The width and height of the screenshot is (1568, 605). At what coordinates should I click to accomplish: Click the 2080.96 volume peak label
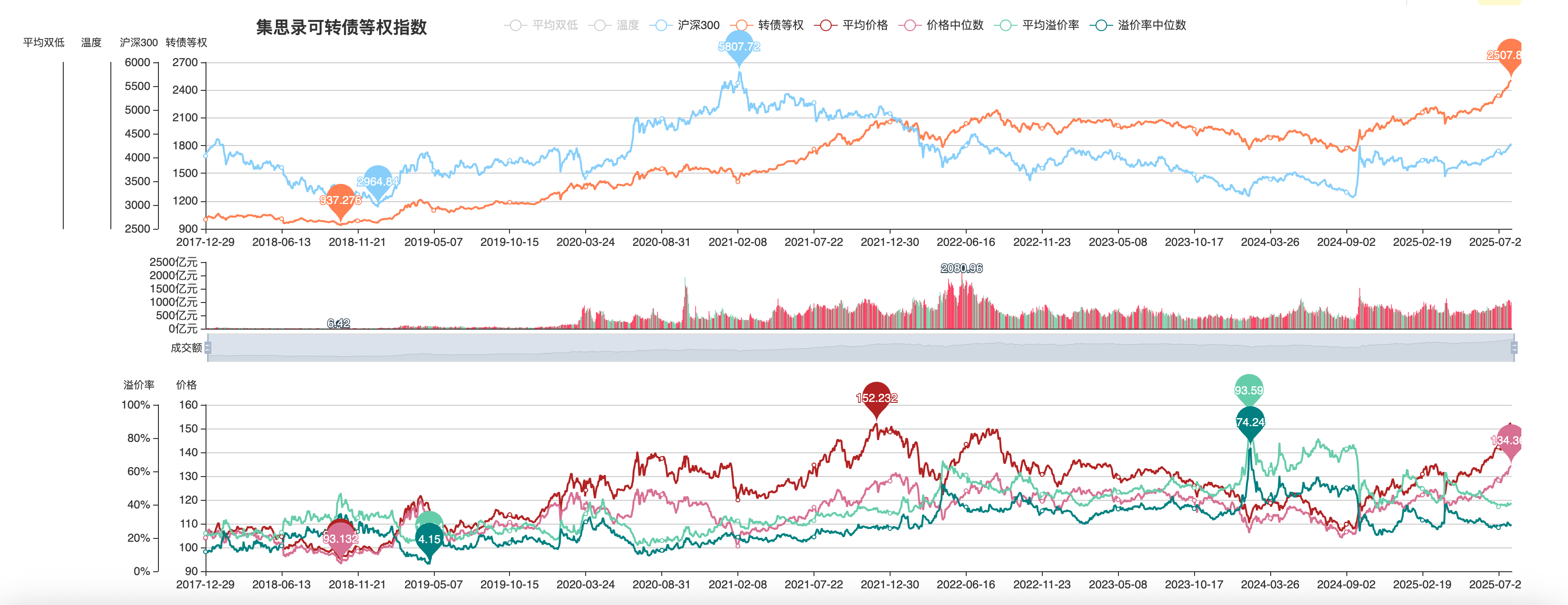961,268
